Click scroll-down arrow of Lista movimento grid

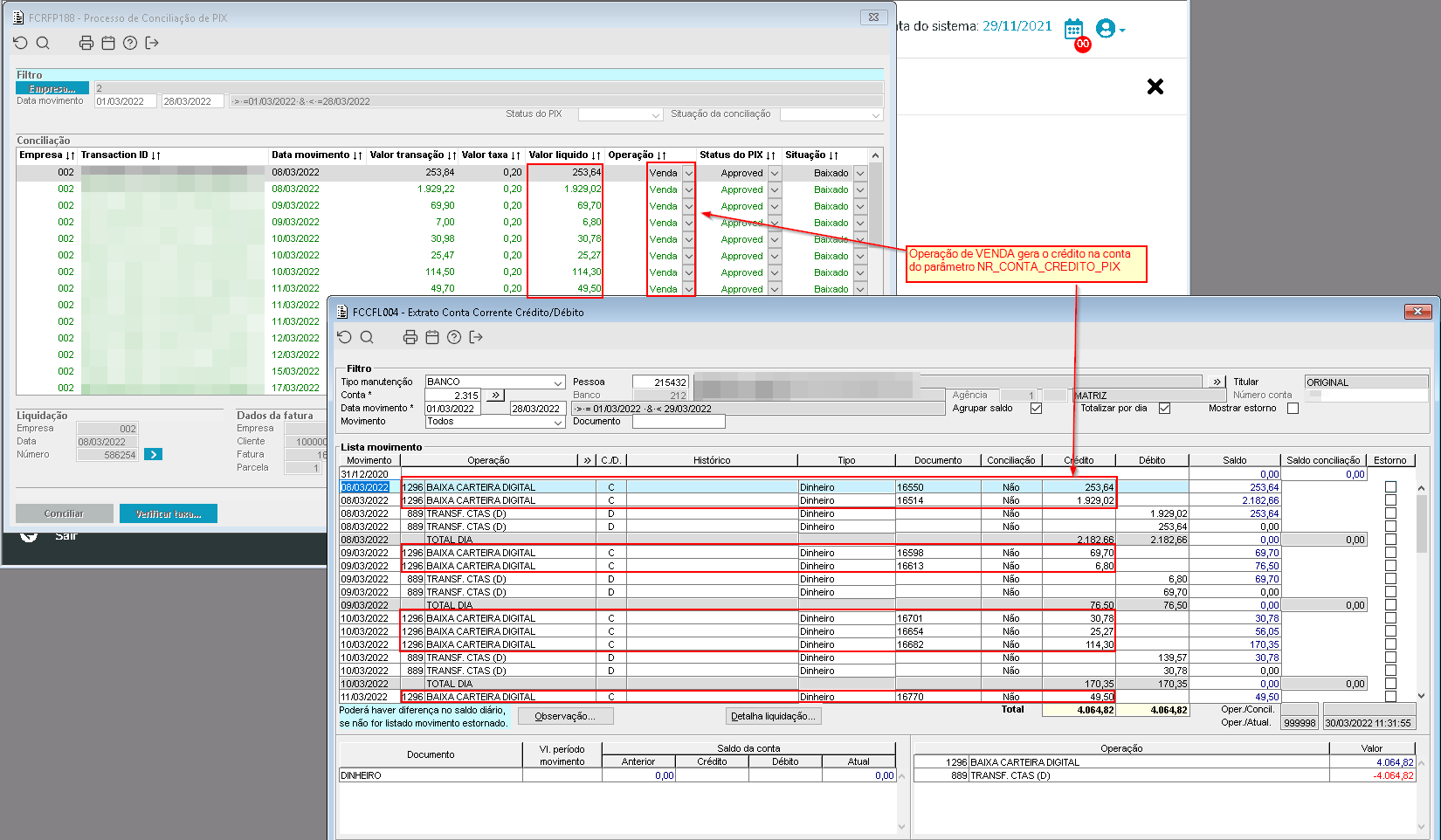[1421, 696]
